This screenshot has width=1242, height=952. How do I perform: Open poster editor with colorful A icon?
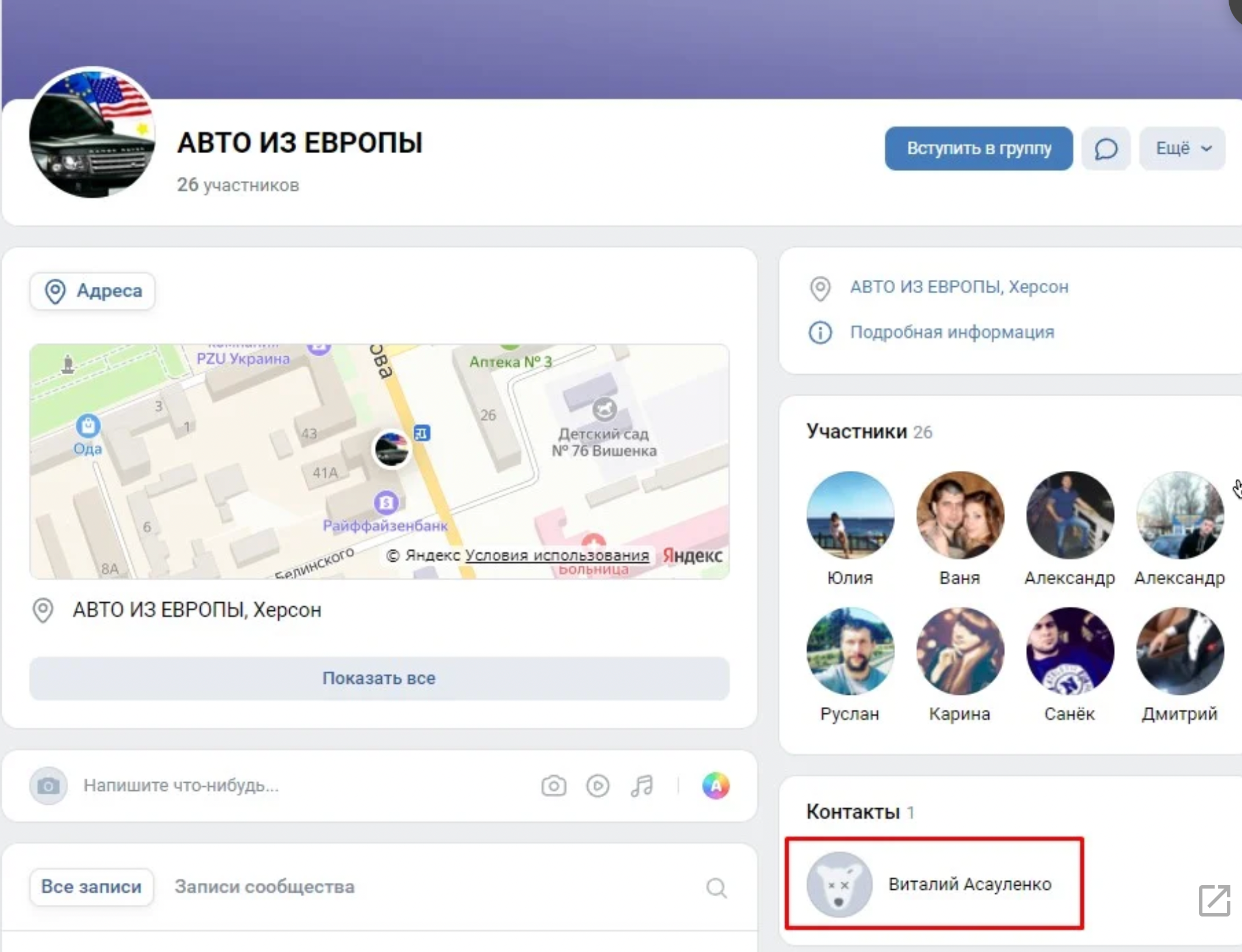(x=715, y=786)
